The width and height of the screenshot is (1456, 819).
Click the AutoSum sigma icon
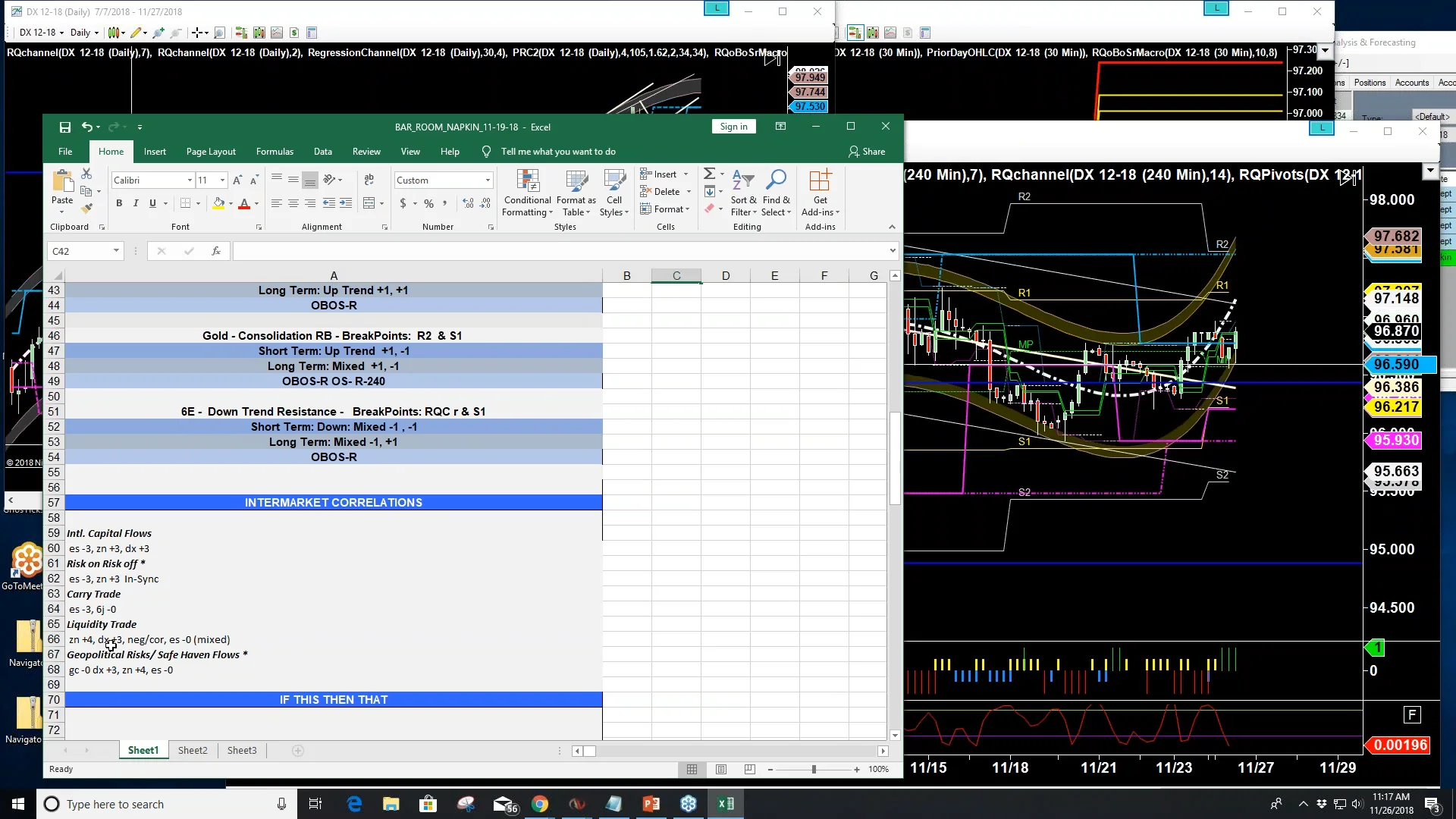pos(709,174)
